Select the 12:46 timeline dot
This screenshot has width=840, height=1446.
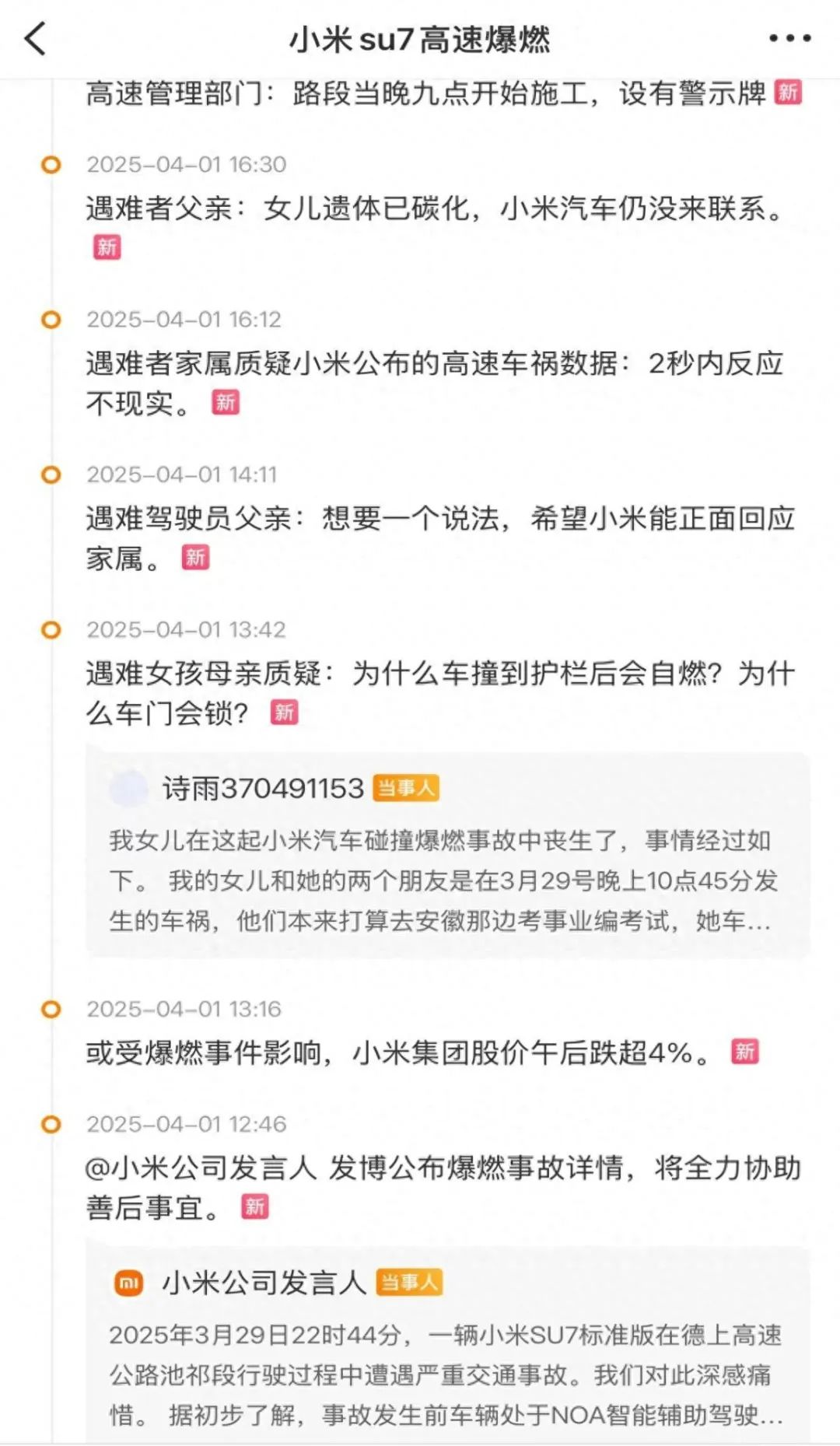[x=51, y=1125]
